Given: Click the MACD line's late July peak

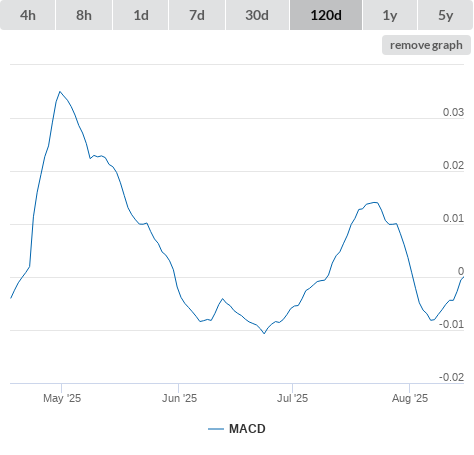Looking at the screenshot, I should (375, 202).
